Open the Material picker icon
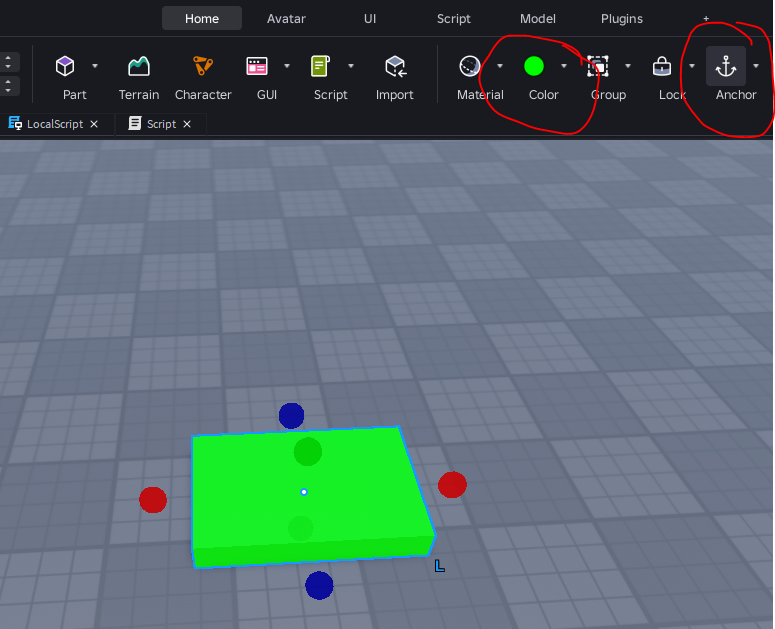This screenshot has width=775, height=629. 469,66
